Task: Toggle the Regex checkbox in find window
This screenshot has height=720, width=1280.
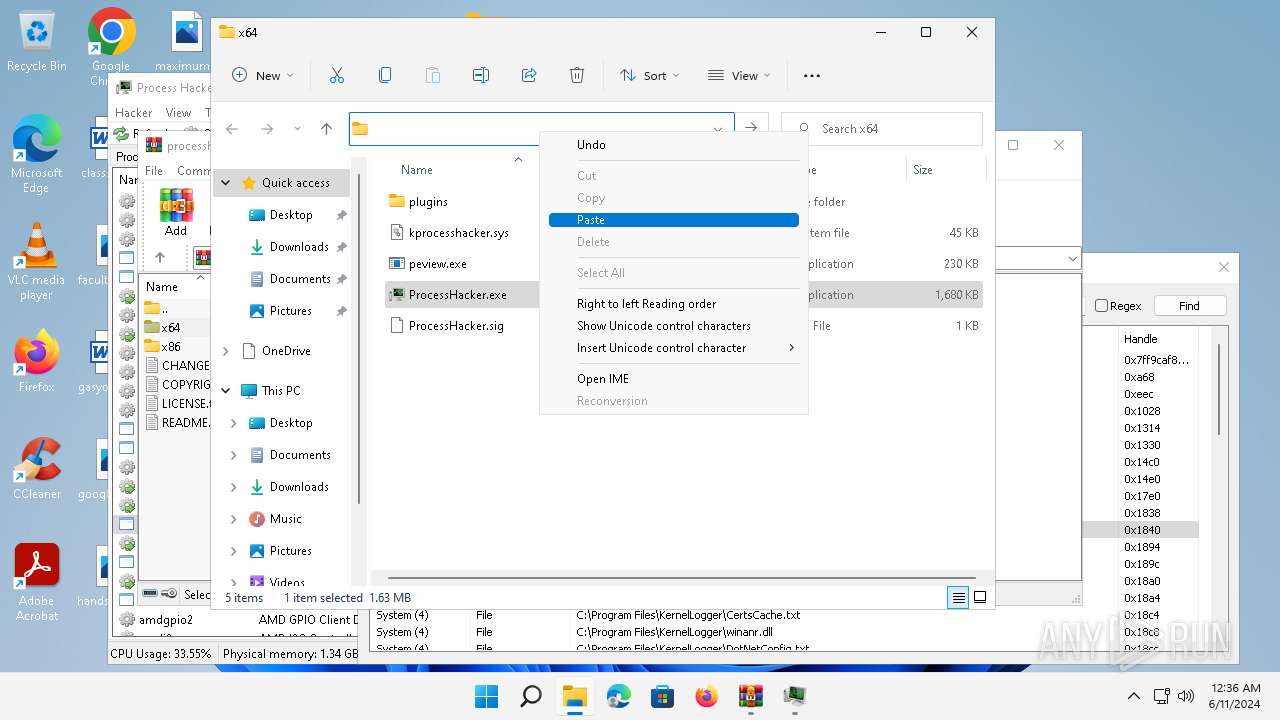Action: [1101, 306]
